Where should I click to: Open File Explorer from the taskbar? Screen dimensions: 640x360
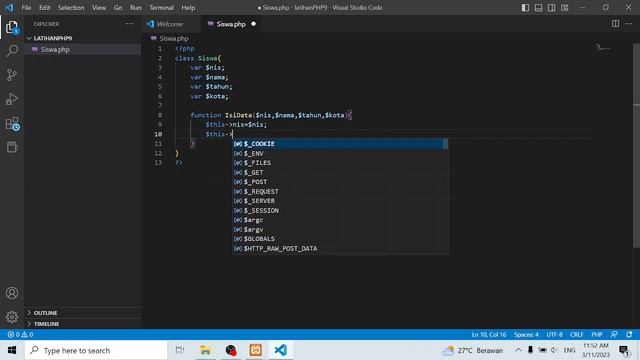pos(205,350)
